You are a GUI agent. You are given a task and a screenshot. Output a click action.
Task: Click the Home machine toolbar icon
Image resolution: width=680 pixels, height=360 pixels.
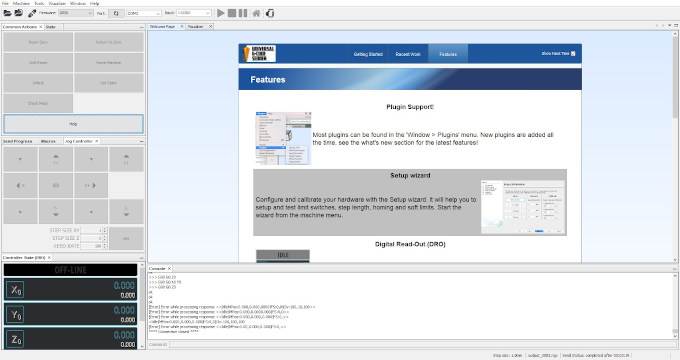[x=256, y=13]
